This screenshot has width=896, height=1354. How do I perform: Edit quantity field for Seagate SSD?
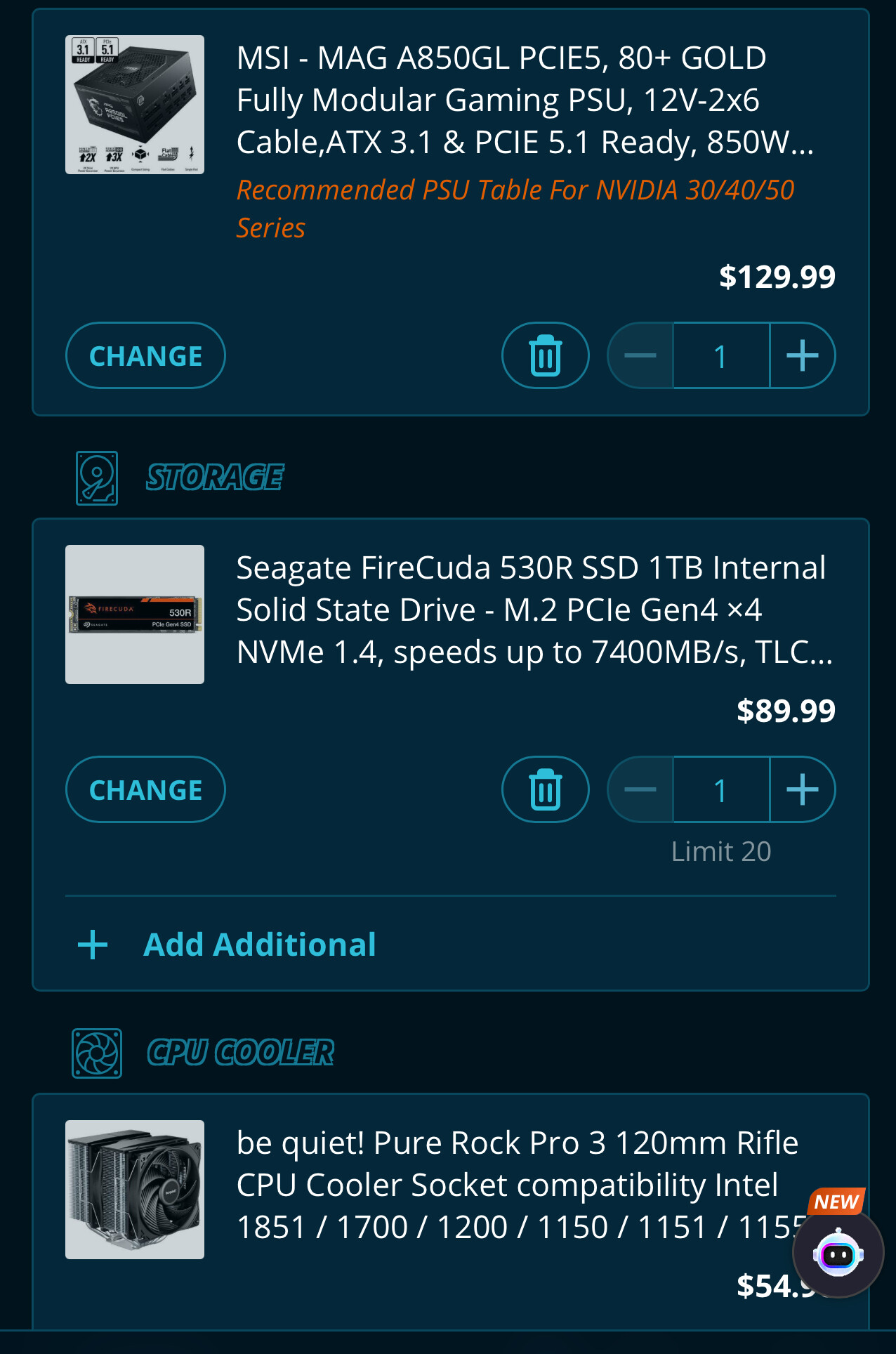click(721, 789)
